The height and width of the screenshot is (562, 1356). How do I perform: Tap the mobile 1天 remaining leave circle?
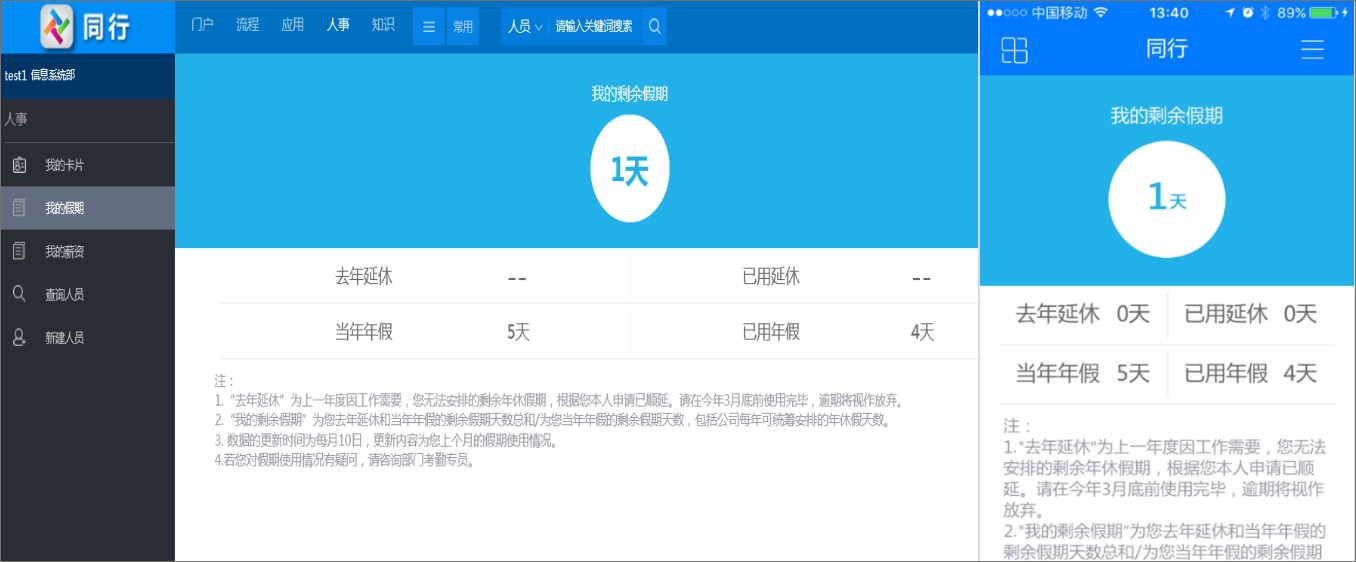[x=1167, y=198]
